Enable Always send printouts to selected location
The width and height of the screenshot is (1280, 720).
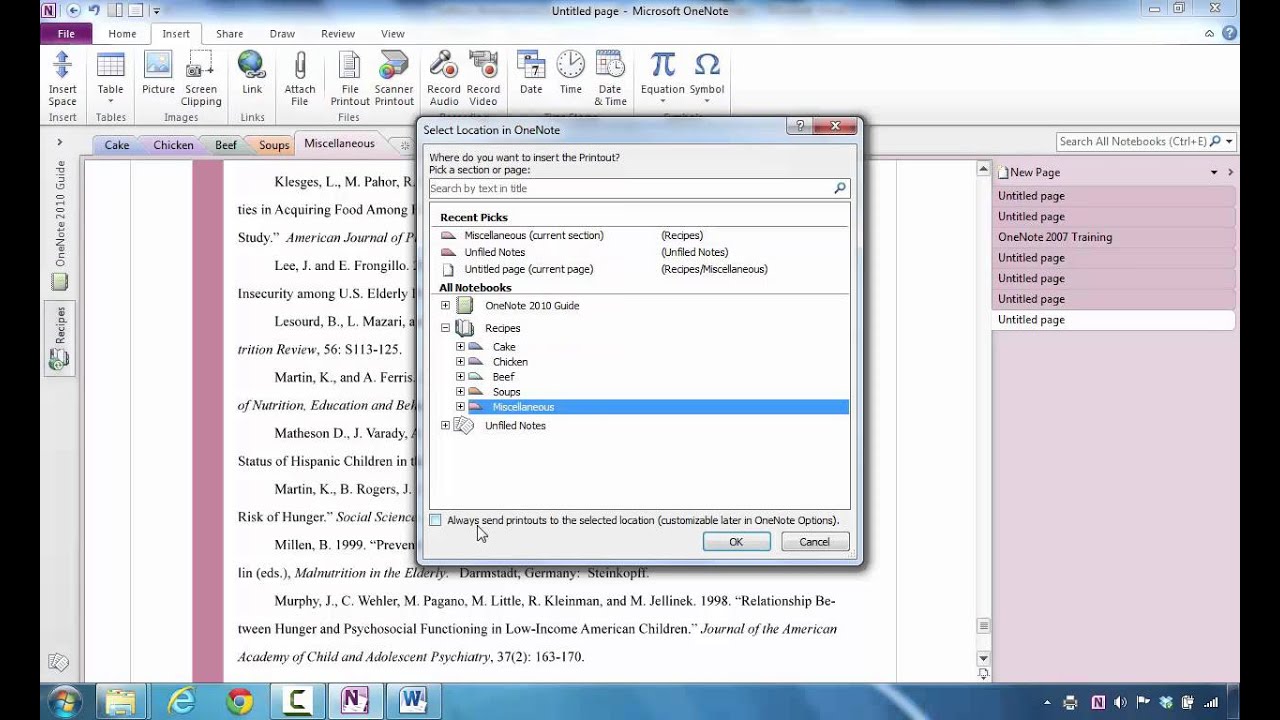[x=435, y=520]
